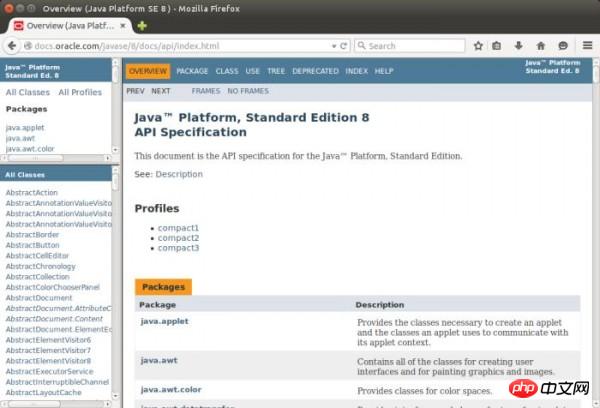Follow the See: Description link
This screenshot has height=408, width=600.
coord(179,174)
